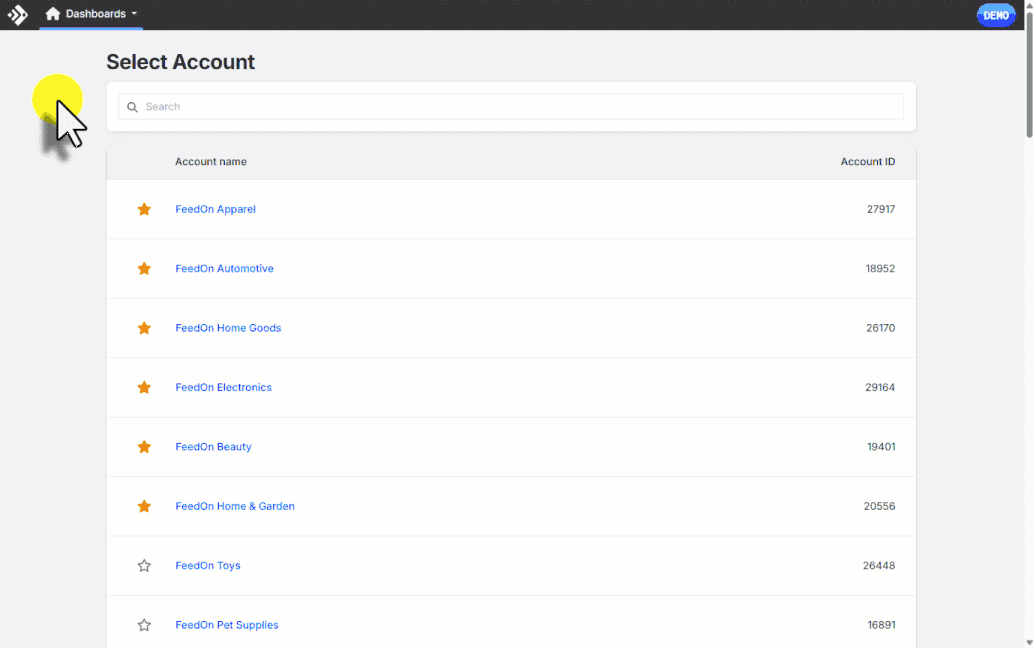Click the magnifier icon in search box

132,107
